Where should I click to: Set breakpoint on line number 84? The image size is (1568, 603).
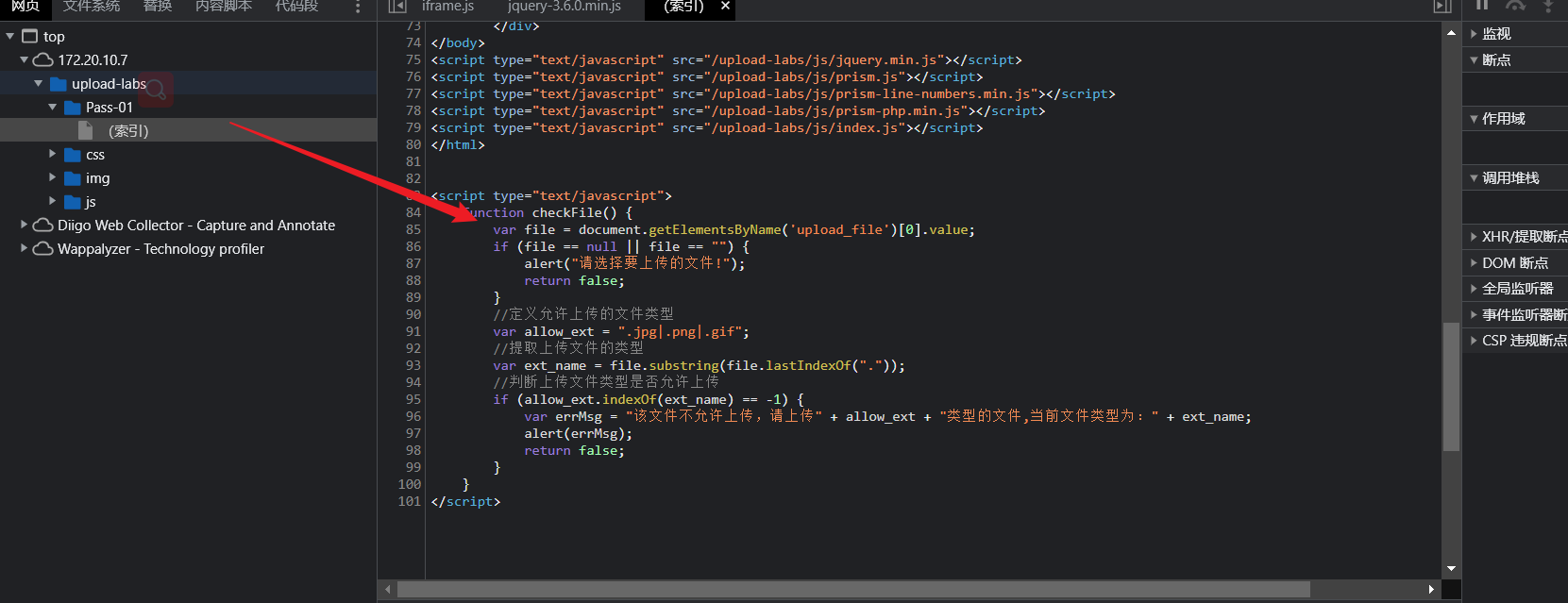coord(413,212)
